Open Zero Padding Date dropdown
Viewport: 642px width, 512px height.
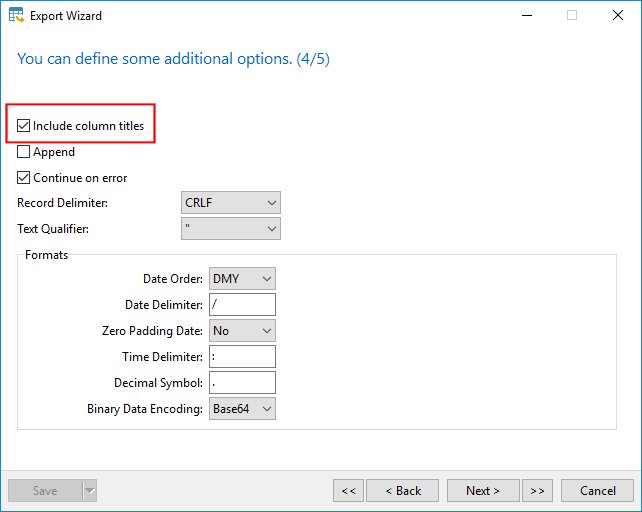coord(242,331)
